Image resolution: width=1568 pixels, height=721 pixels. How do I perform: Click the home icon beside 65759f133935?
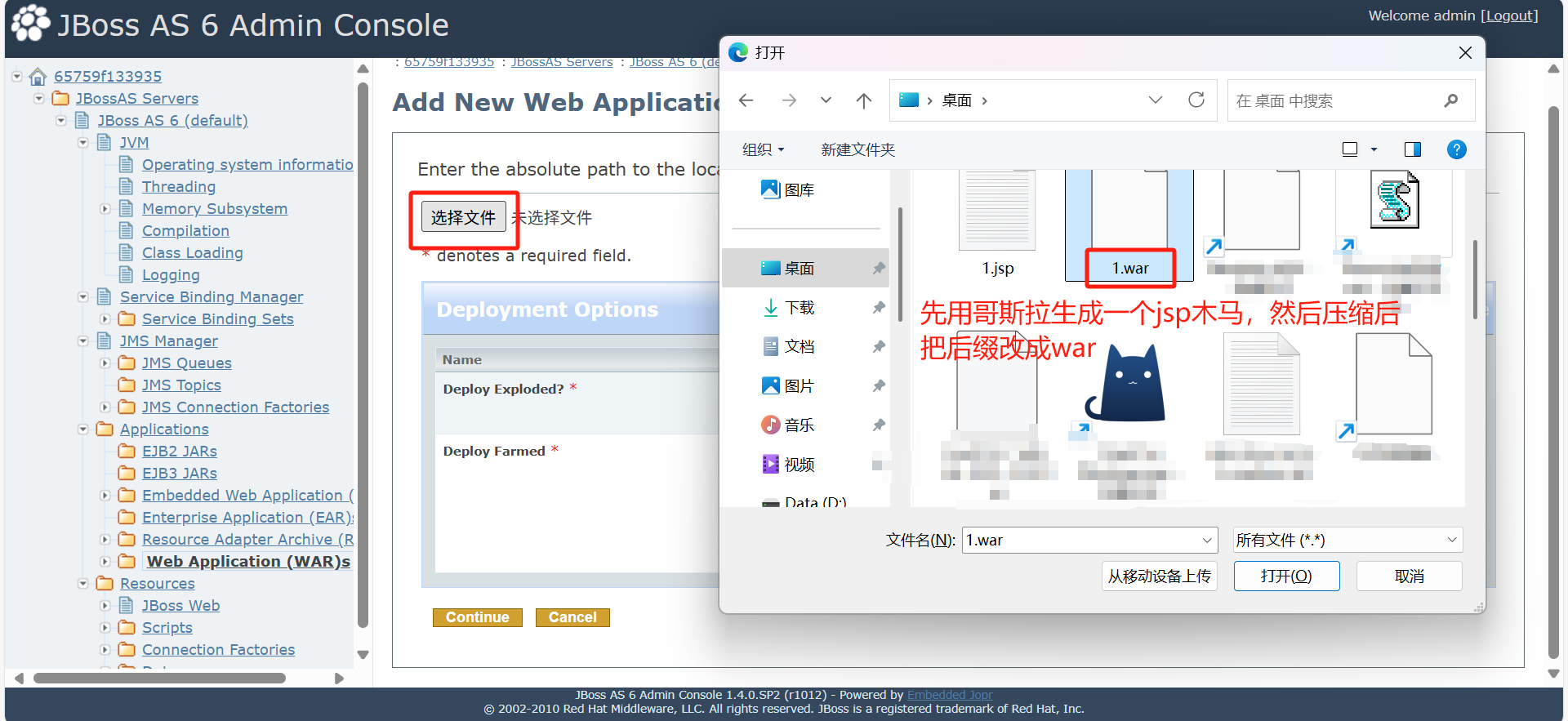click(x=38, y=76)
